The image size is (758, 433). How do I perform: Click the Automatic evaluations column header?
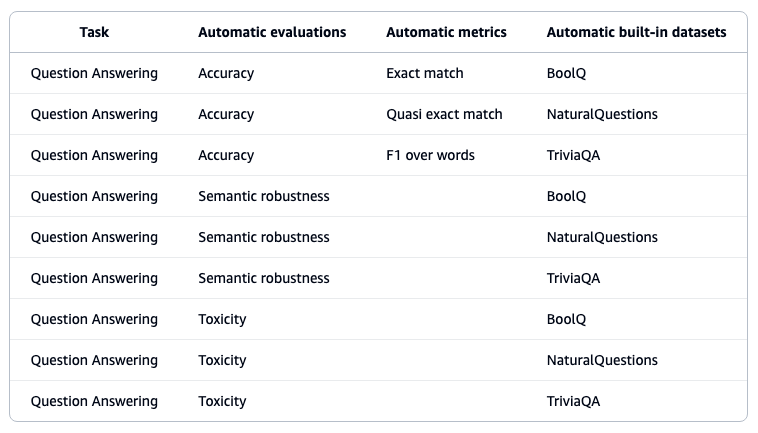coord(272,32)
